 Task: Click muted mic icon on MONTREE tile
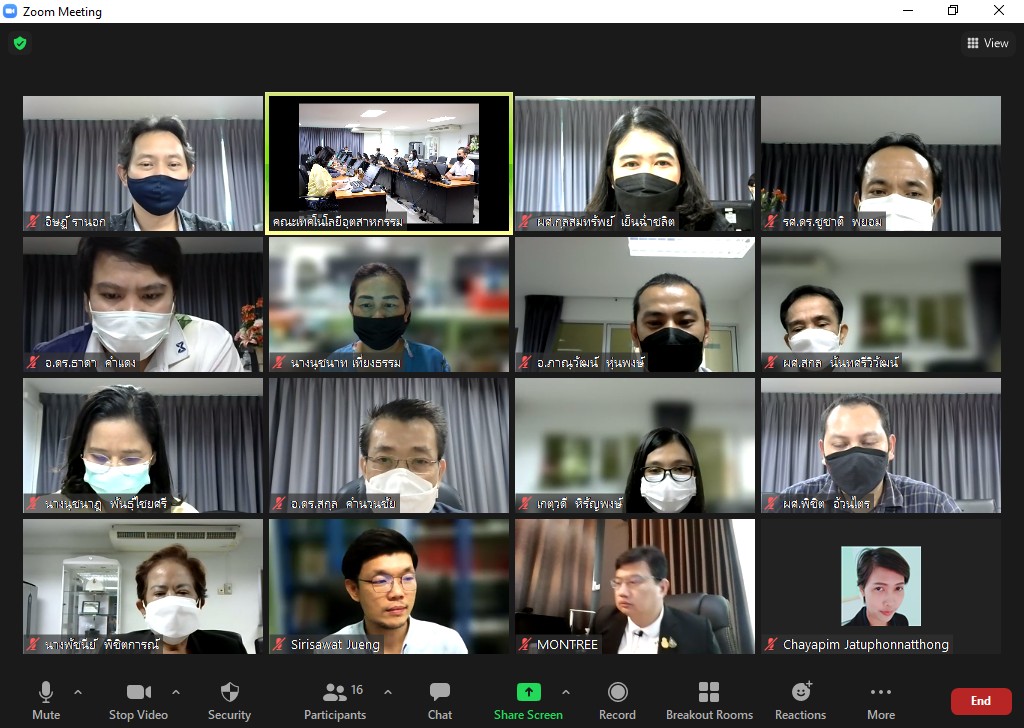525,644
